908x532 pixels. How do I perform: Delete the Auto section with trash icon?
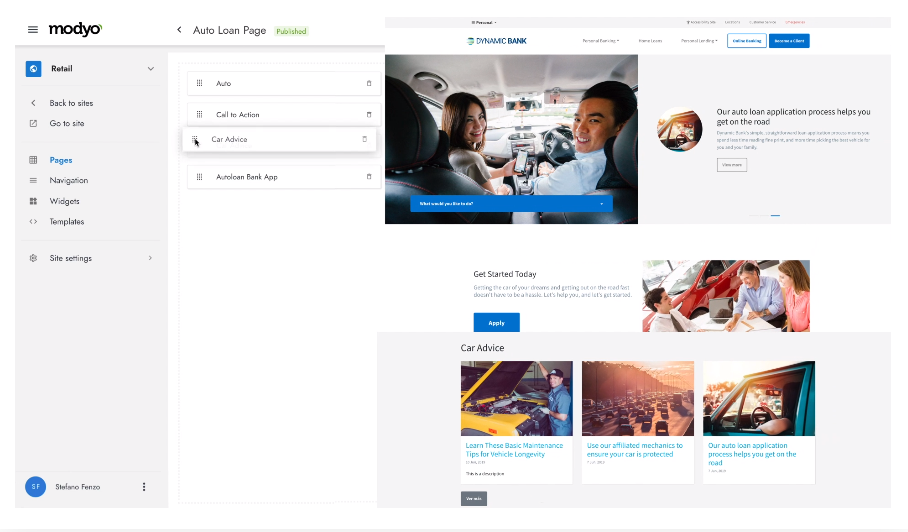click(368, 84)
